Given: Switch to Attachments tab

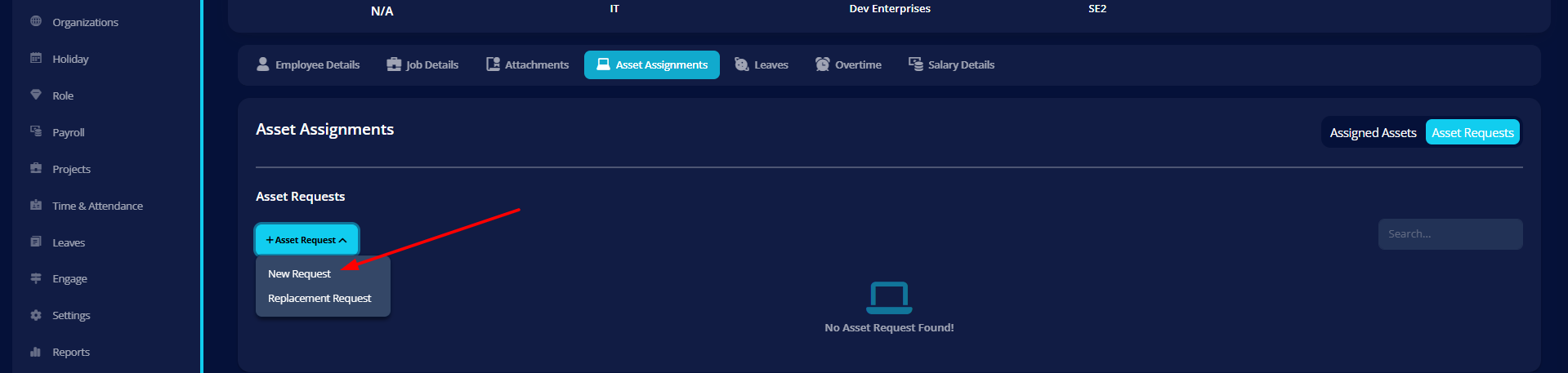Looking at the screenshot, I should point(527,64).
